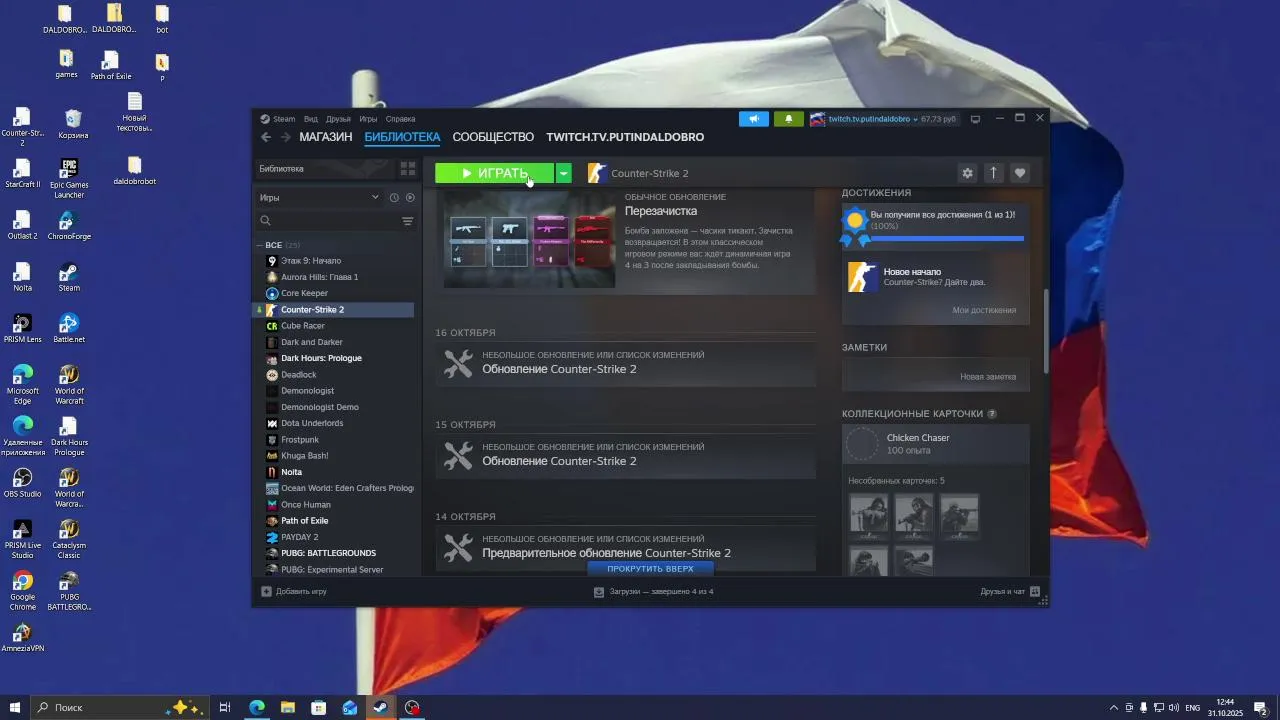
Task: Open the Перезачистка update thumbnail
Action: 529,241
